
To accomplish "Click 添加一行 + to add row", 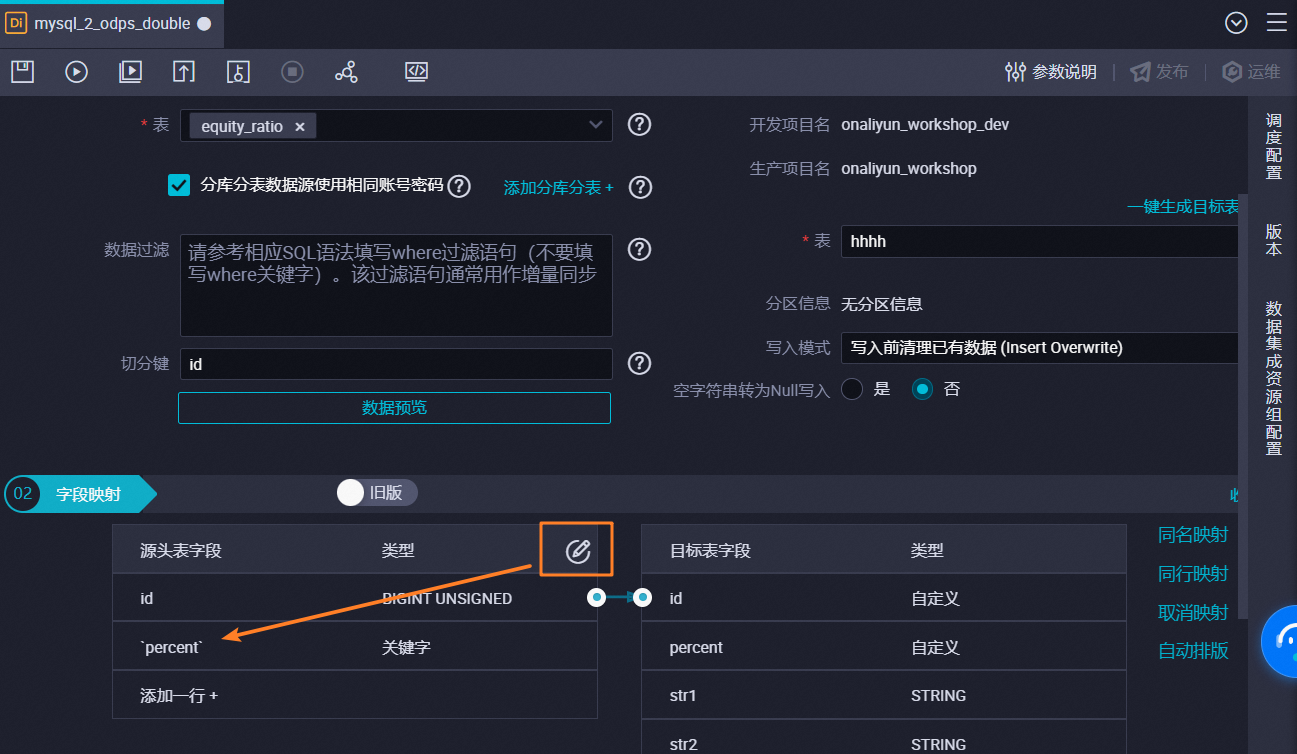I will click(179, 695).
